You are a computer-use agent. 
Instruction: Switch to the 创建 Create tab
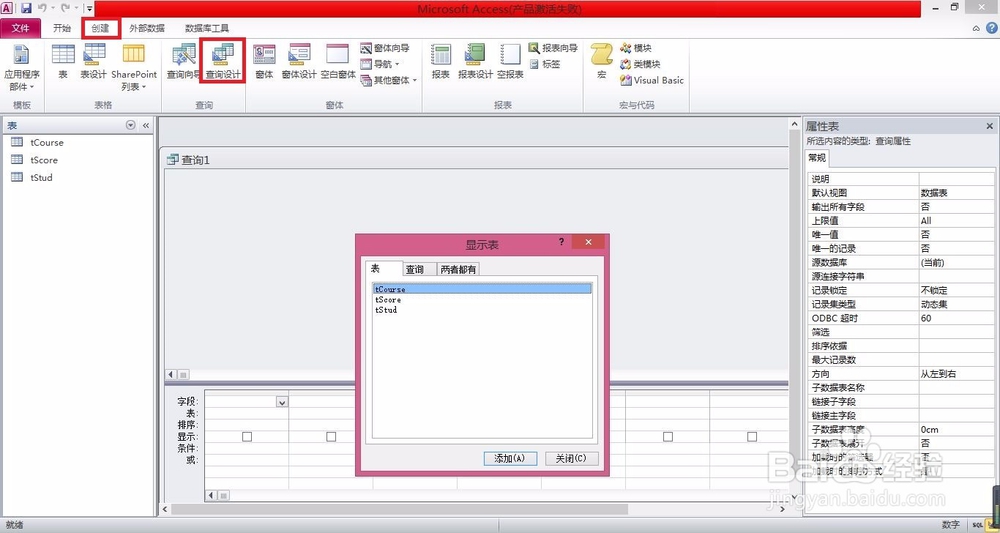100,28
